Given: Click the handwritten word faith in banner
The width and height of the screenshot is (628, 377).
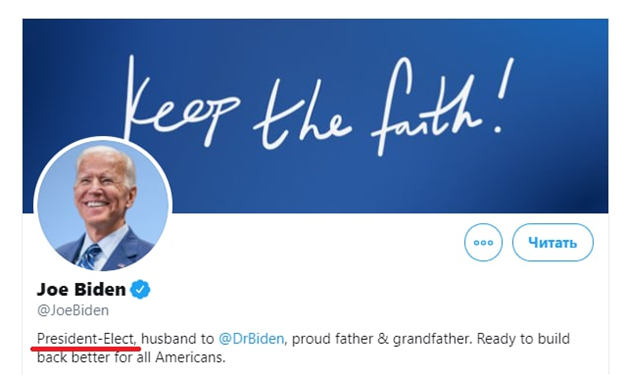Looking at the screenshot, I should coord(427,108).
